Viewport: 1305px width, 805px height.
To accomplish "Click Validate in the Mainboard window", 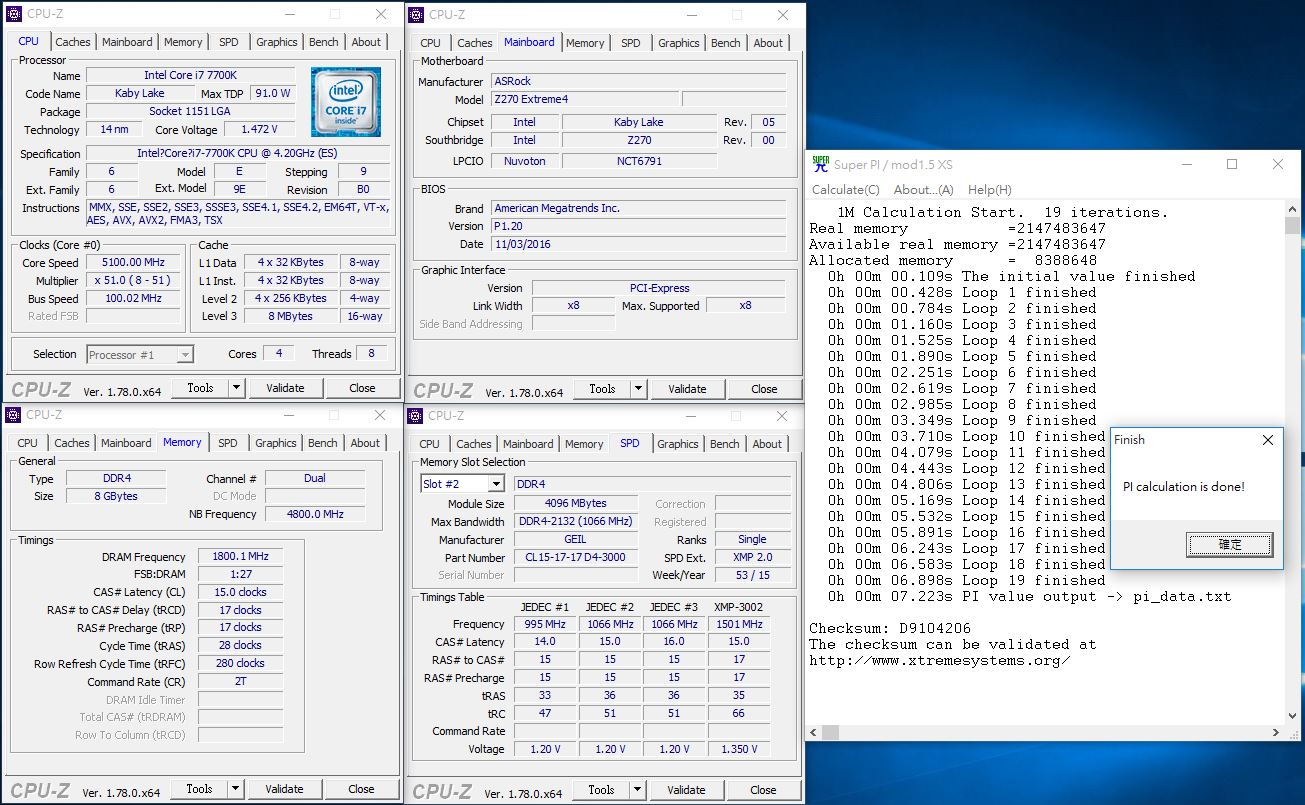I will [x=687, y=389].
